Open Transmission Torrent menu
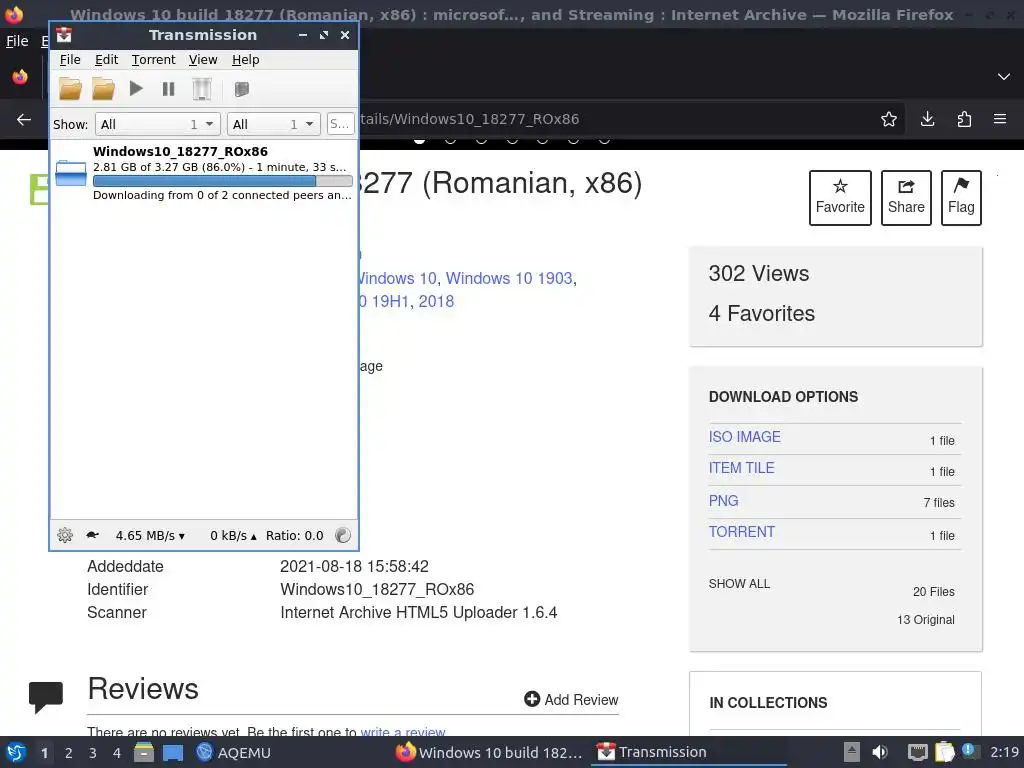 click(153, 59)
